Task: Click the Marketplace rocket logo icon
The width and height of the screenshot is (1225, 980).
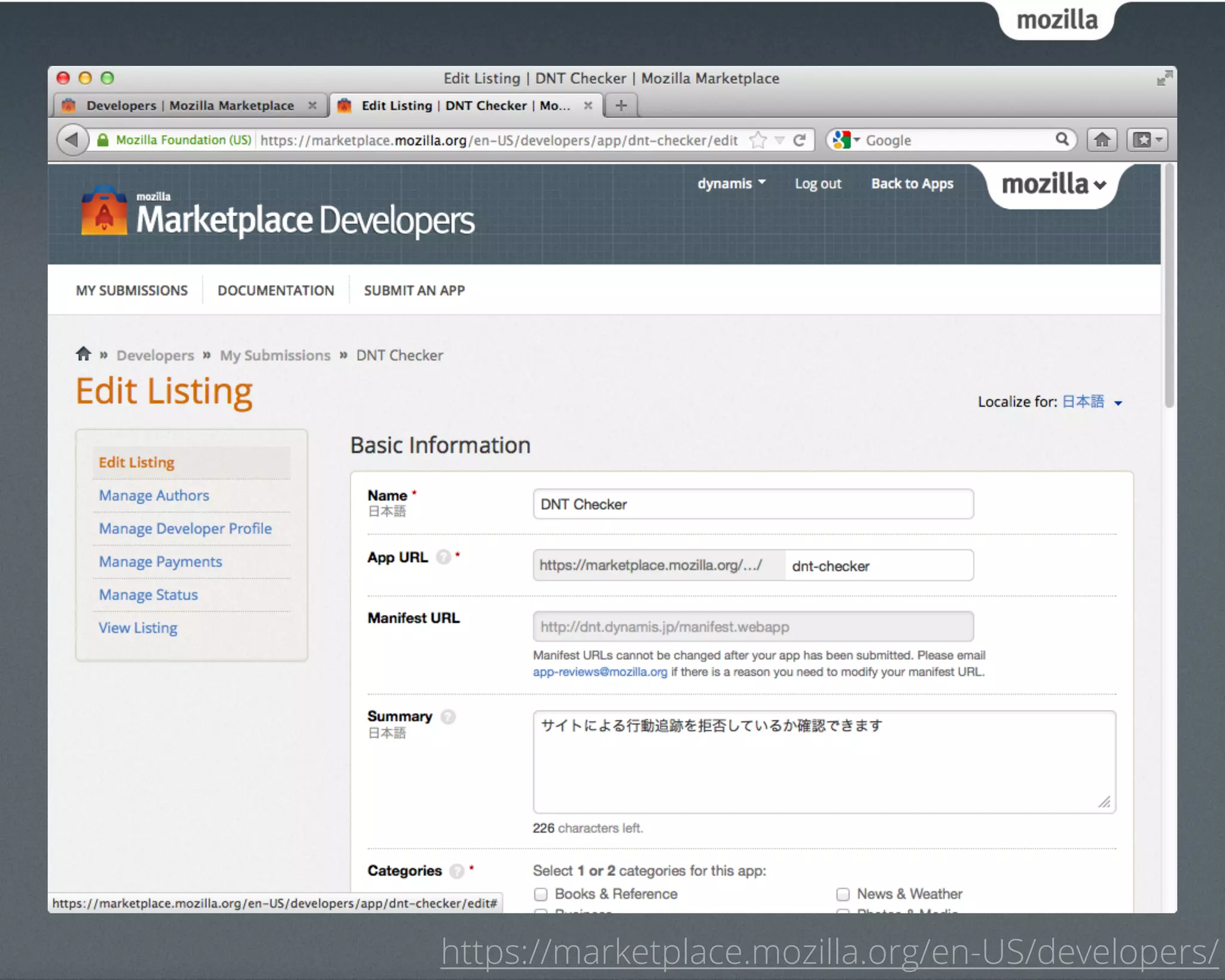Action: (x=104, y=210)
